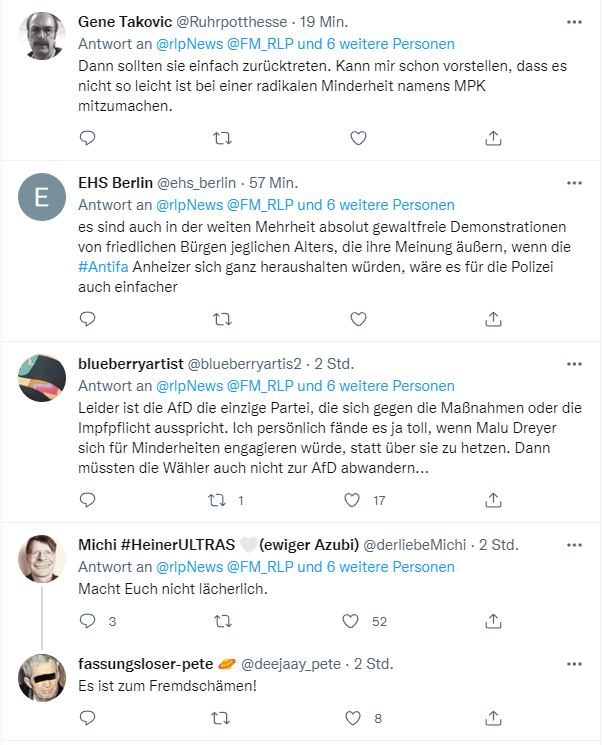Retweet the EHS Berlin tweet

click(x=223, y=319)
